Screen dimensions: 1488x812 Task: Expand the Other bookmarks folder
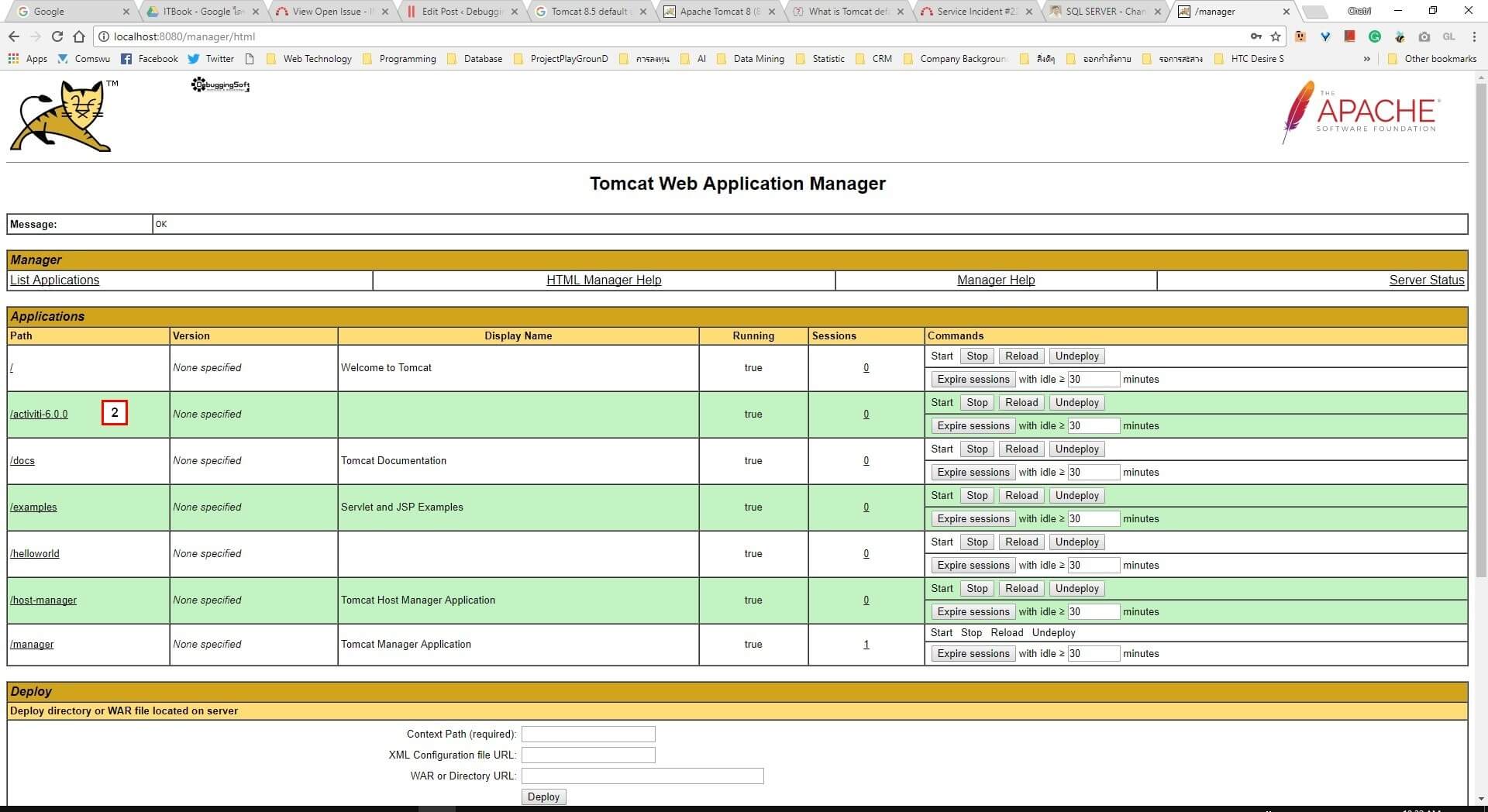click(1432, 59)
